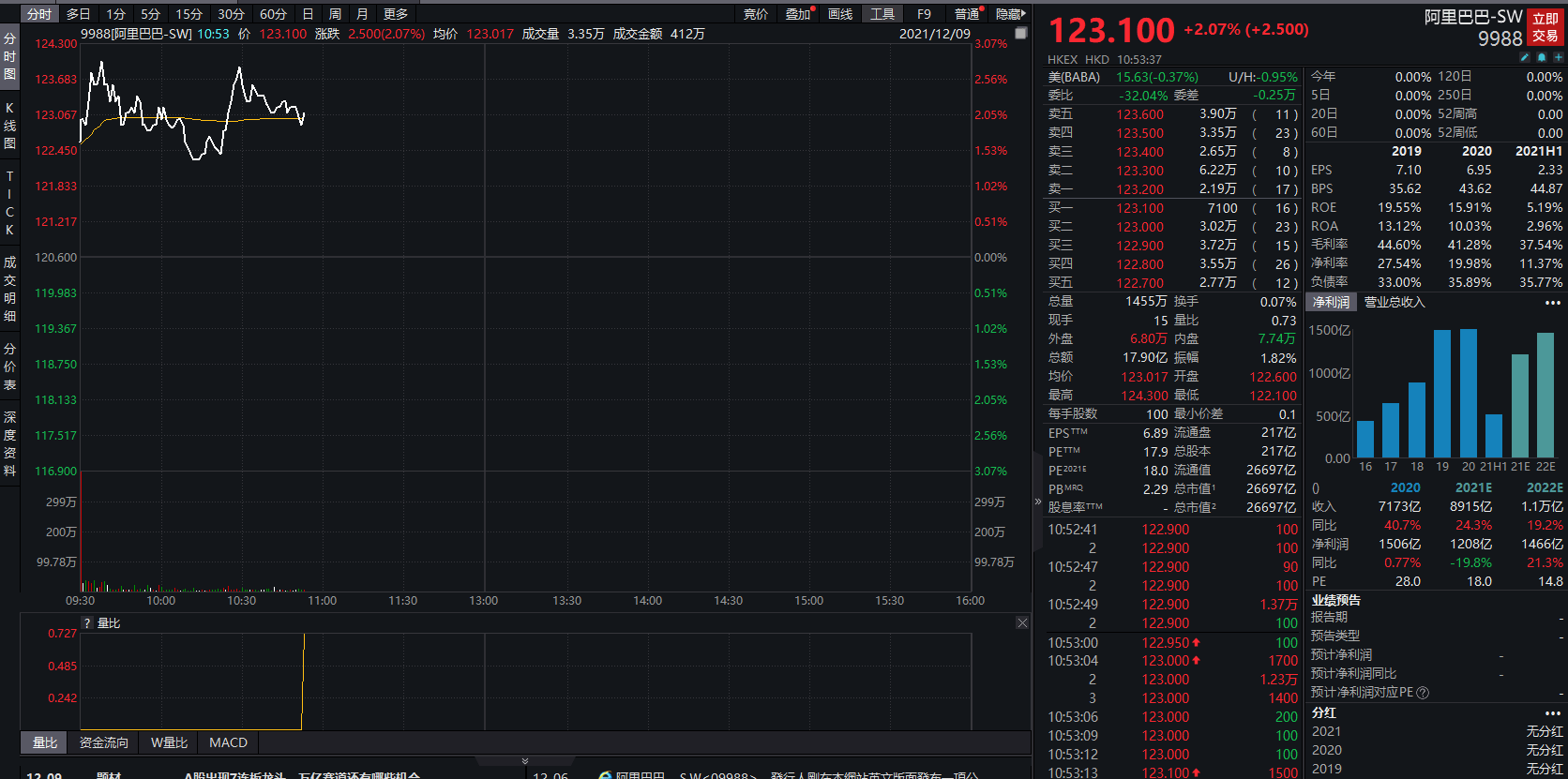Image resolution: width=1568 pixels, height=779 pixels.
Task: Expand the 更多 period options
Action: pos(396,14)
